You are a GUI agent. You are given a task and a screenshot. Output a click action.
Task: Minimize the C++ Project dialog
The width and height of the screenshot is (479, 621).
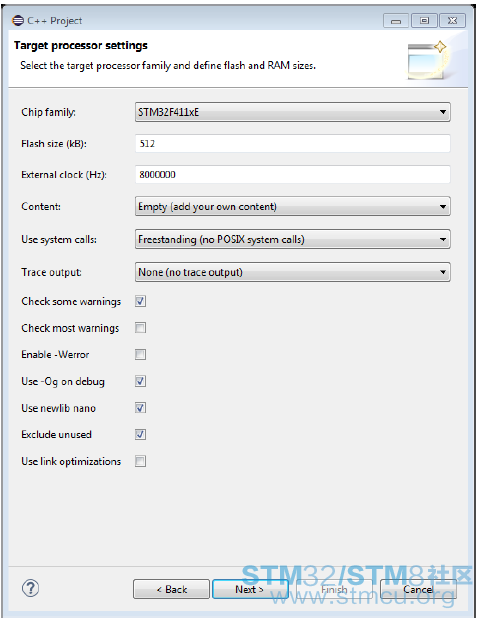point(396,21)
